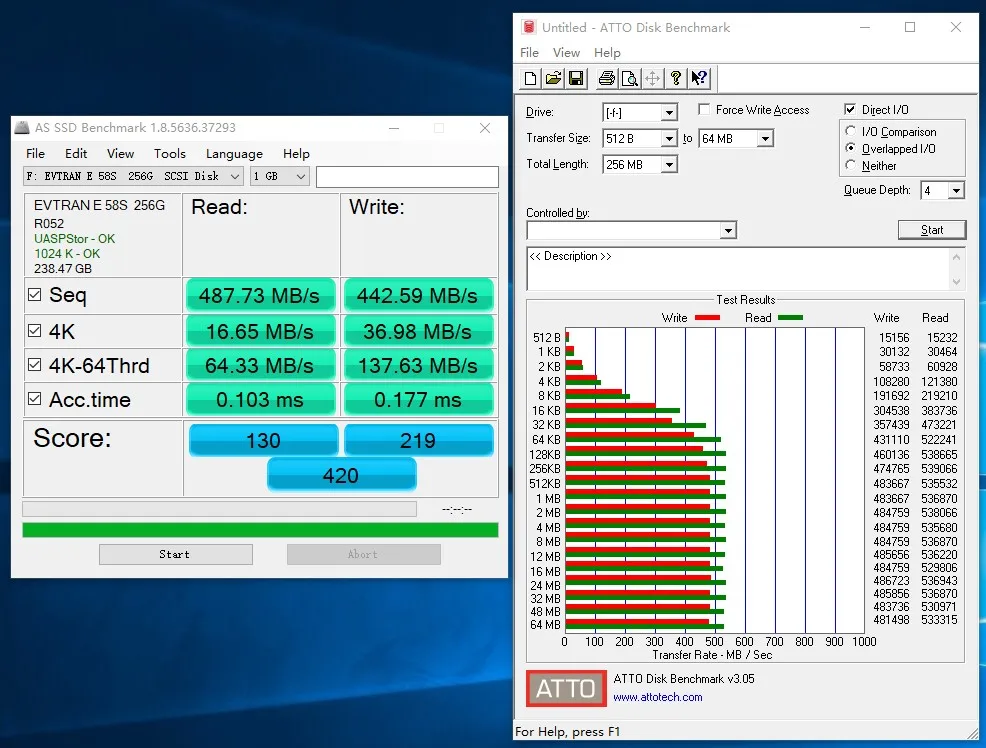Screen dimensions: 986x748
Task: Open the AS SSD 1 GB size dropdown
Action: click(301, 177)
